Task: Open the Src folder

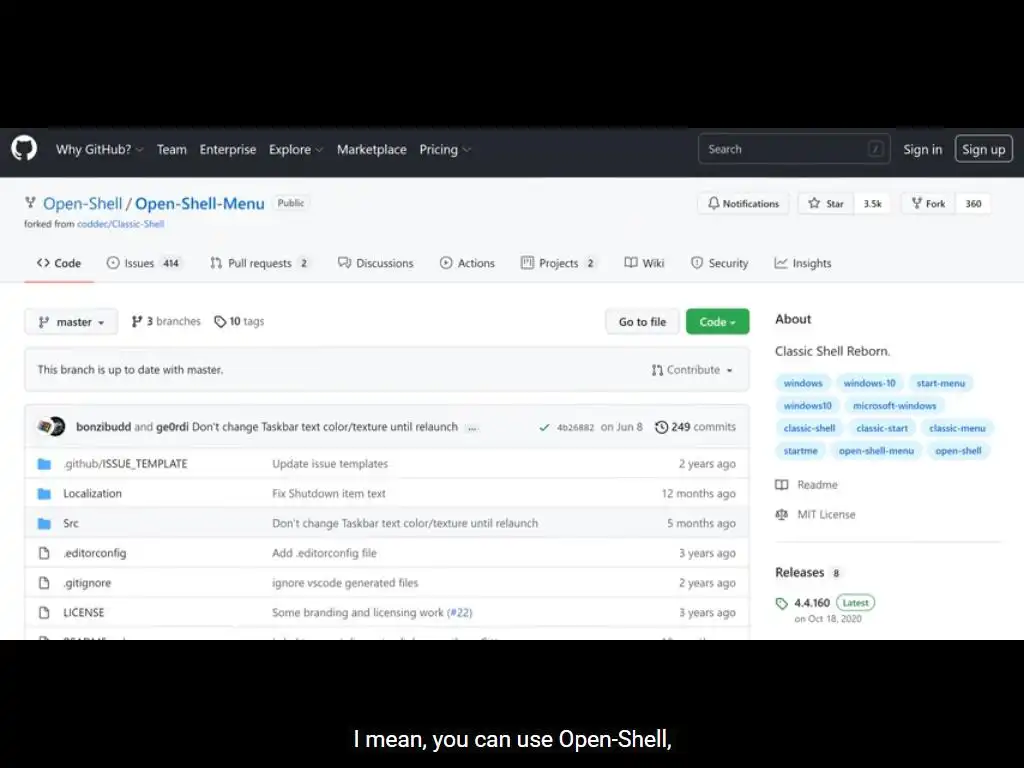Action: pyautogui.click(x=71, y=523)
